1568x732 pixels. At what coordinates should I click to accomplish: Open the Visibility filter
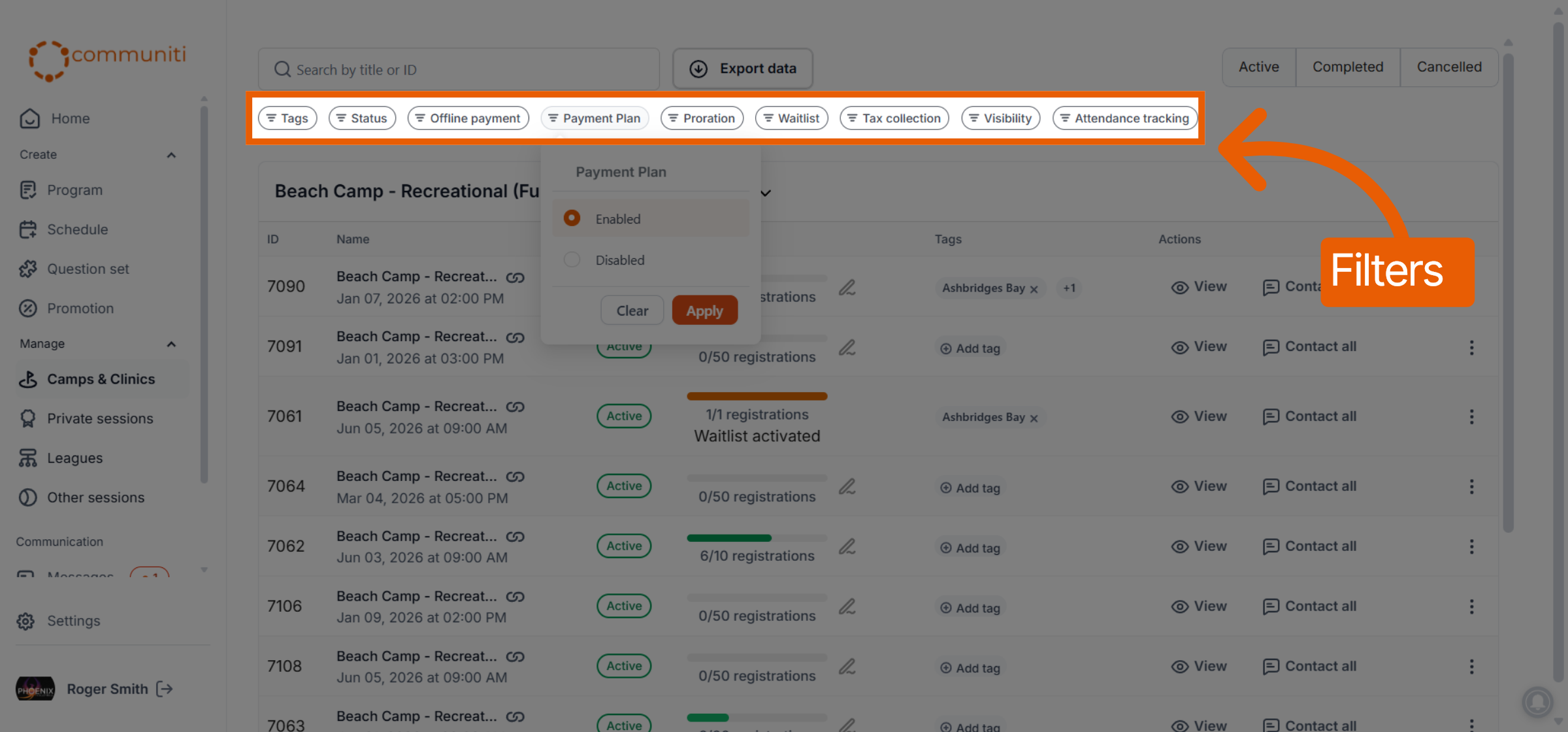[1000, 118]
